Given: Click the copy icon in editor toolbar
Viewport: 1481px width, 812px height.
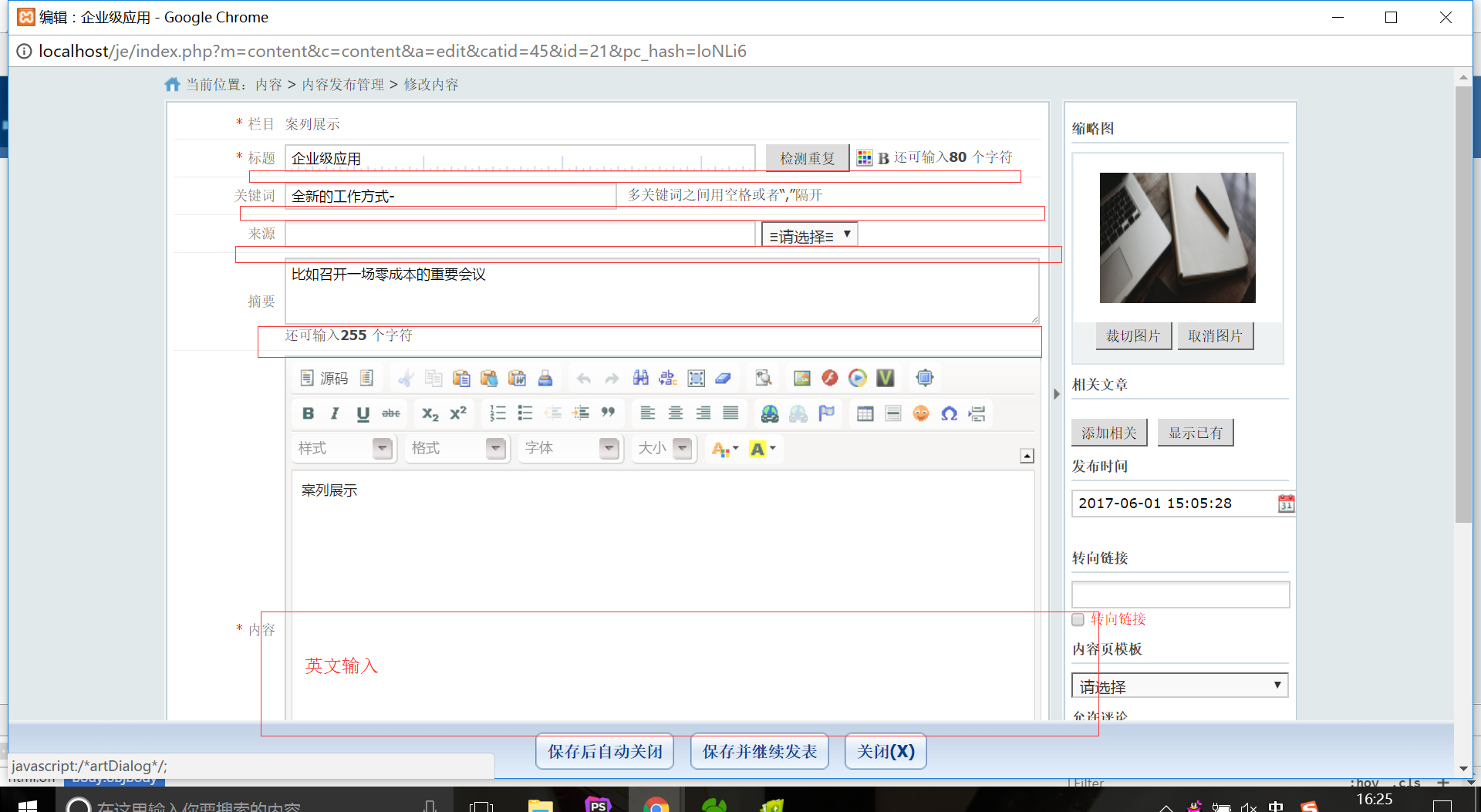Looking at the screenshot, I should pyautogui.click(x=434, y=378).
